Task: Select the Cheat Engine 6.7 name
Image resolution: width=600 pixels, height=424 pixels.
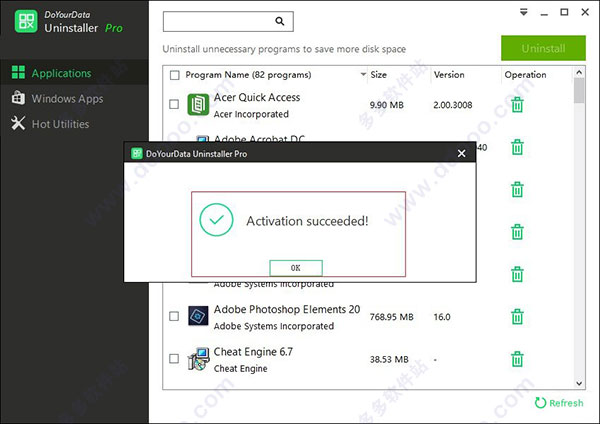Action: [x=253, y=352]
